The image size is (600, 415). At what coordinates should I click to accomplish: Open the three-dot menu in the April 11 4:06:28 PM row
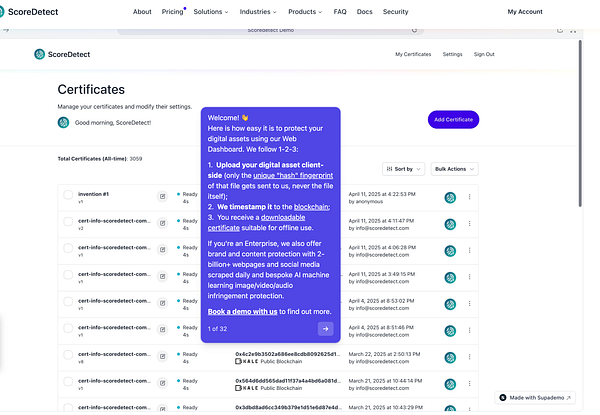coord(469,250)
